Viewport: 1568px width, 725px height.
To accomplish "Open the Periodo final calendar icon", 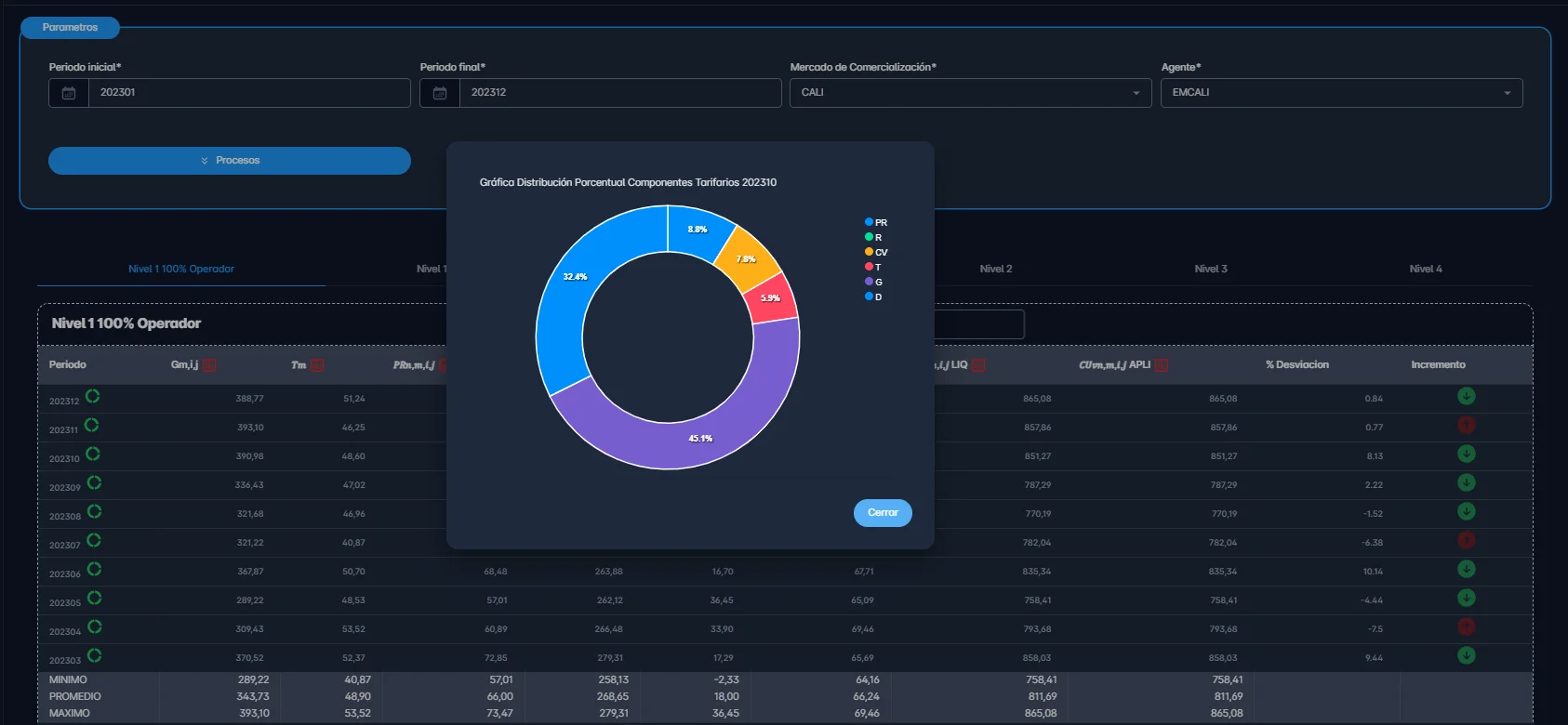I will pyautogui.click(x=440, y=93).
